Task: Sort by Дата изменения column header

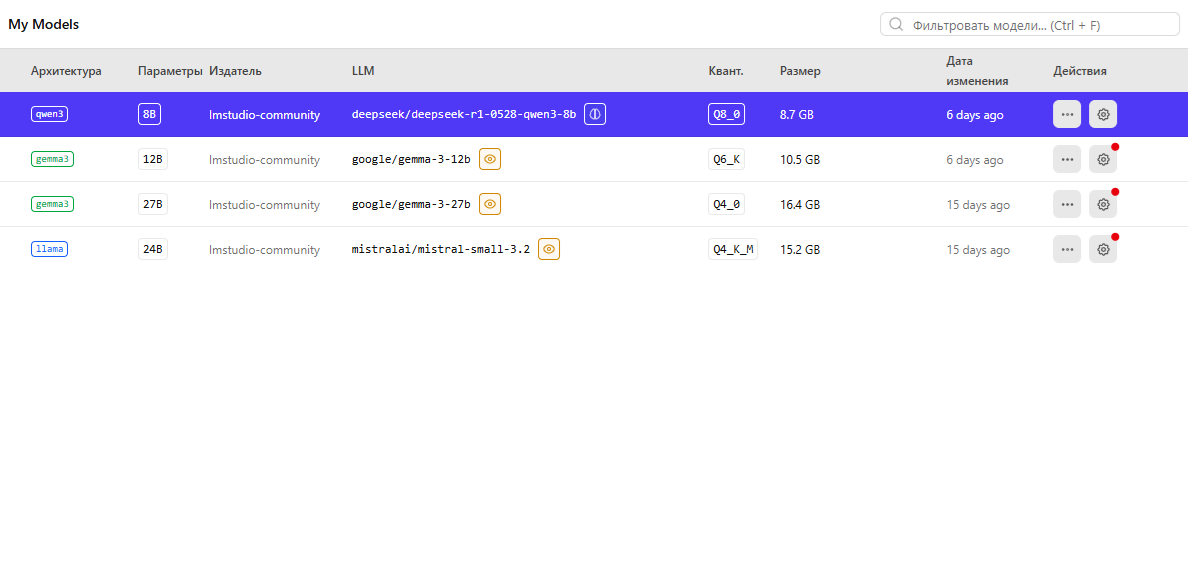Action: pyautogui.click(x=976, y=71)
